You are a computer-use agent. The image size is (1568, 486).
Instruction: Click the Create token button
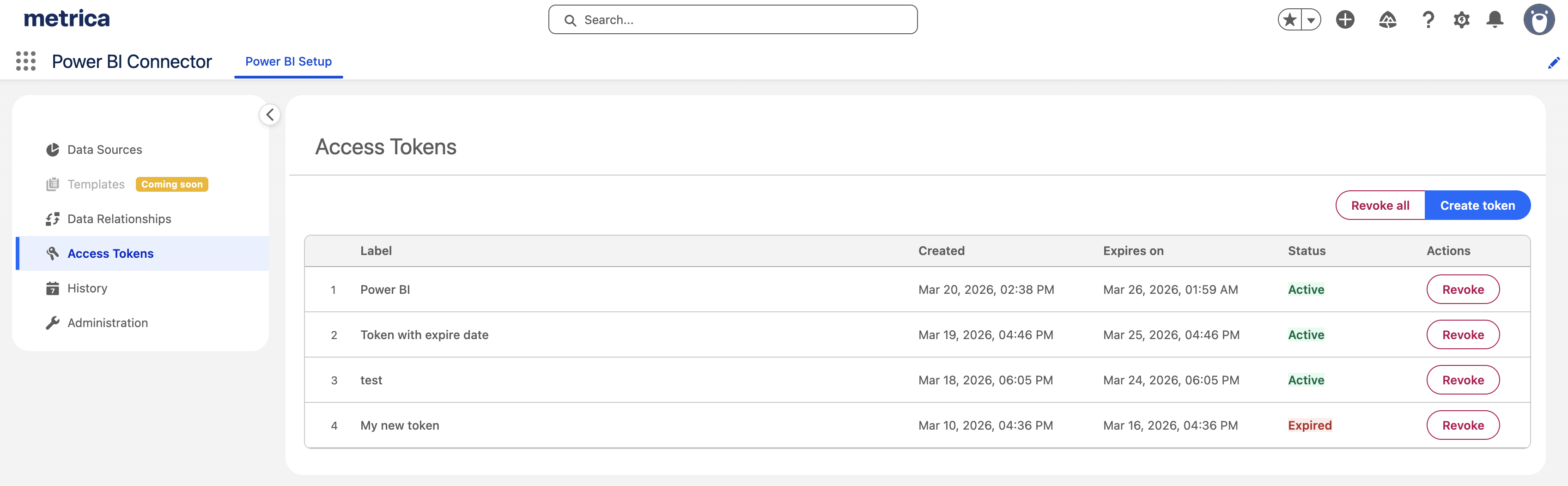(x=1477, y=206)
